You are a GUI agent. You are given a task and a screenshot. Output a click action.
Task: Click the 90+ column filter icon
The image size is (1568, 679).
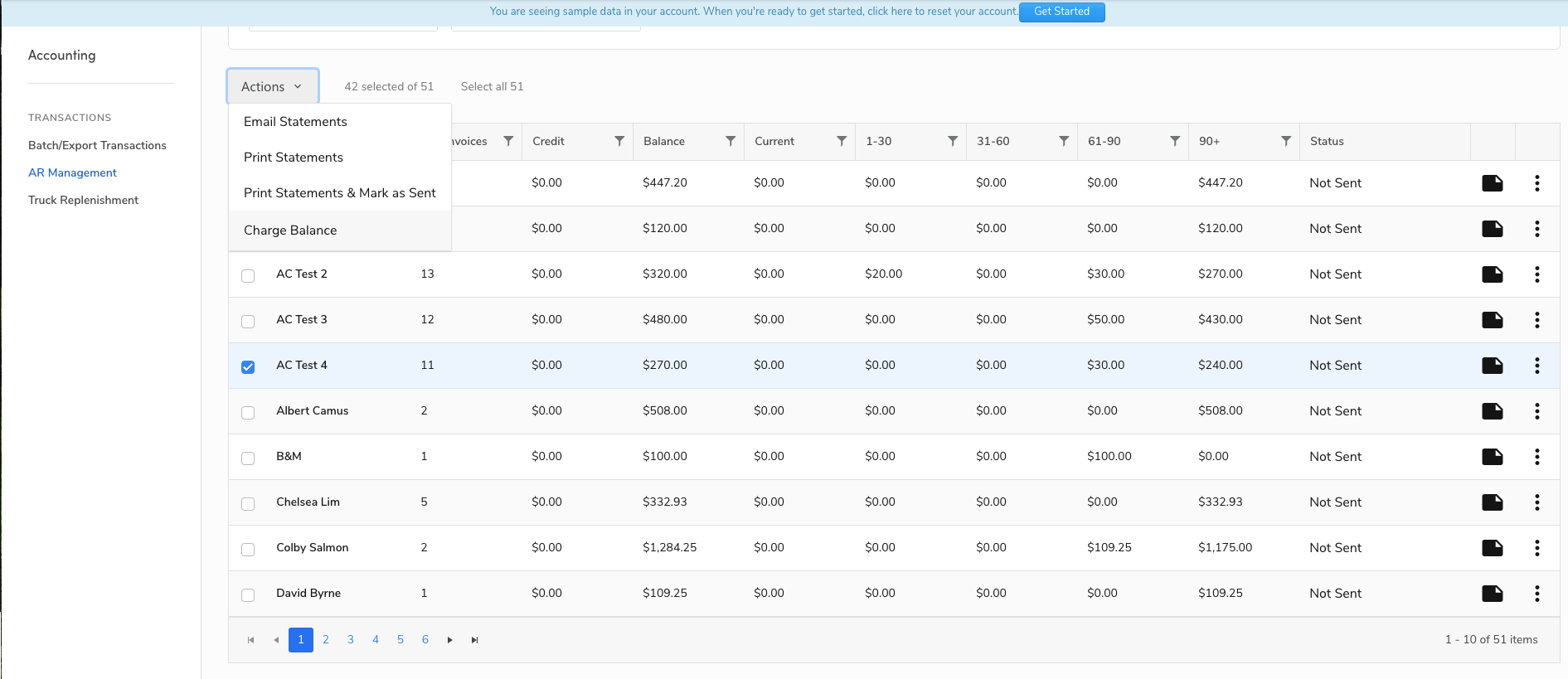pos(1286,141)
